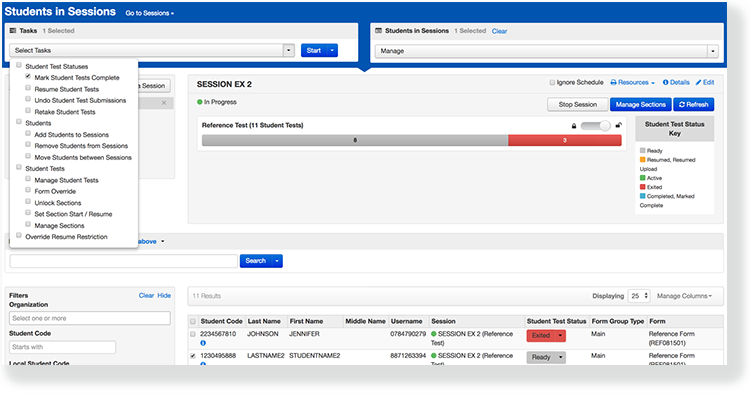Image resolution: width=750 pixels, height=395 pixels.
Task: Open Resources printer icon menu
Action: click(x=613, y=82)
